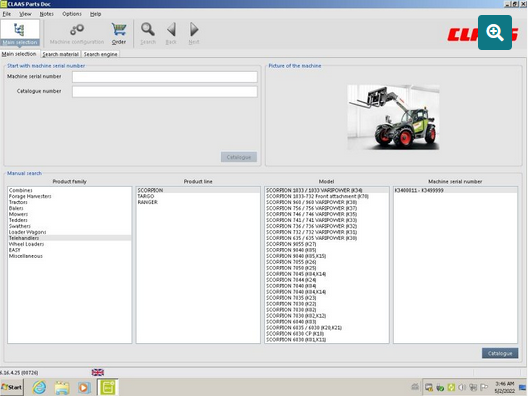The height and width of the screenshot is (396, 528).
Task: Go Next with the right arrow icon
Action: point(194,29)
